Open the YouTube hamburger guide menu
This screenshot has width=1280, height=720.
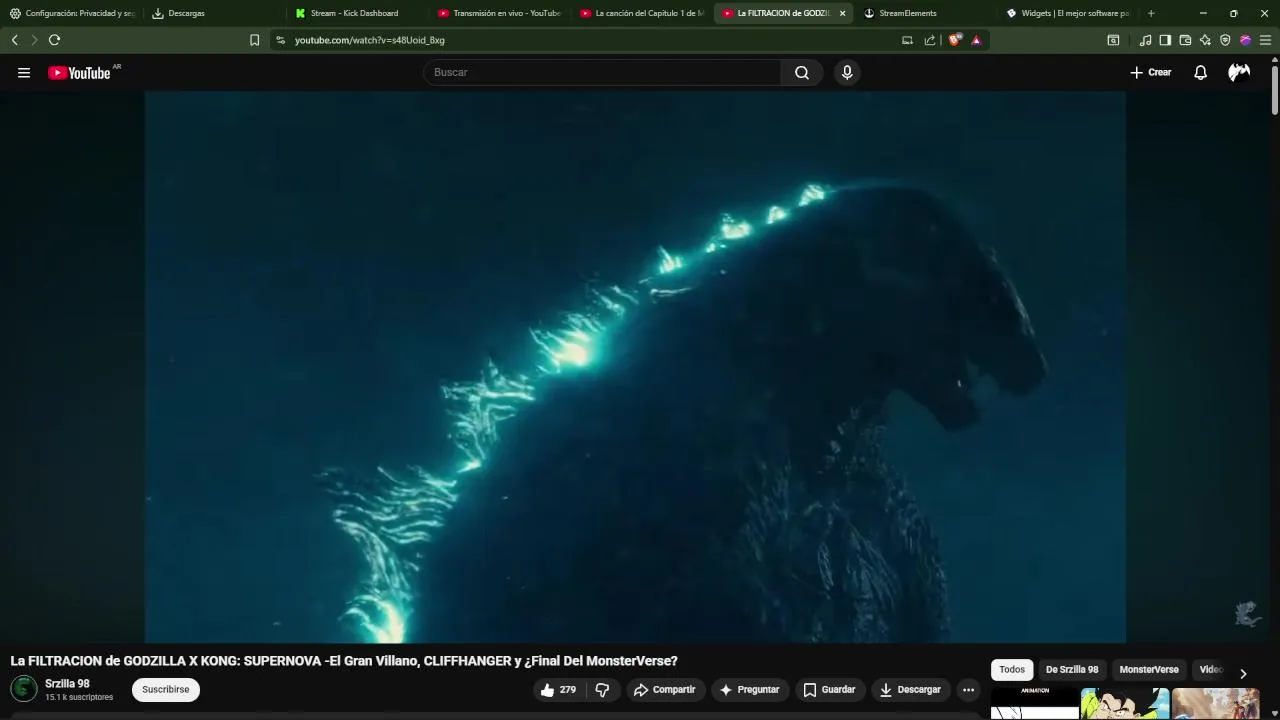24,72
